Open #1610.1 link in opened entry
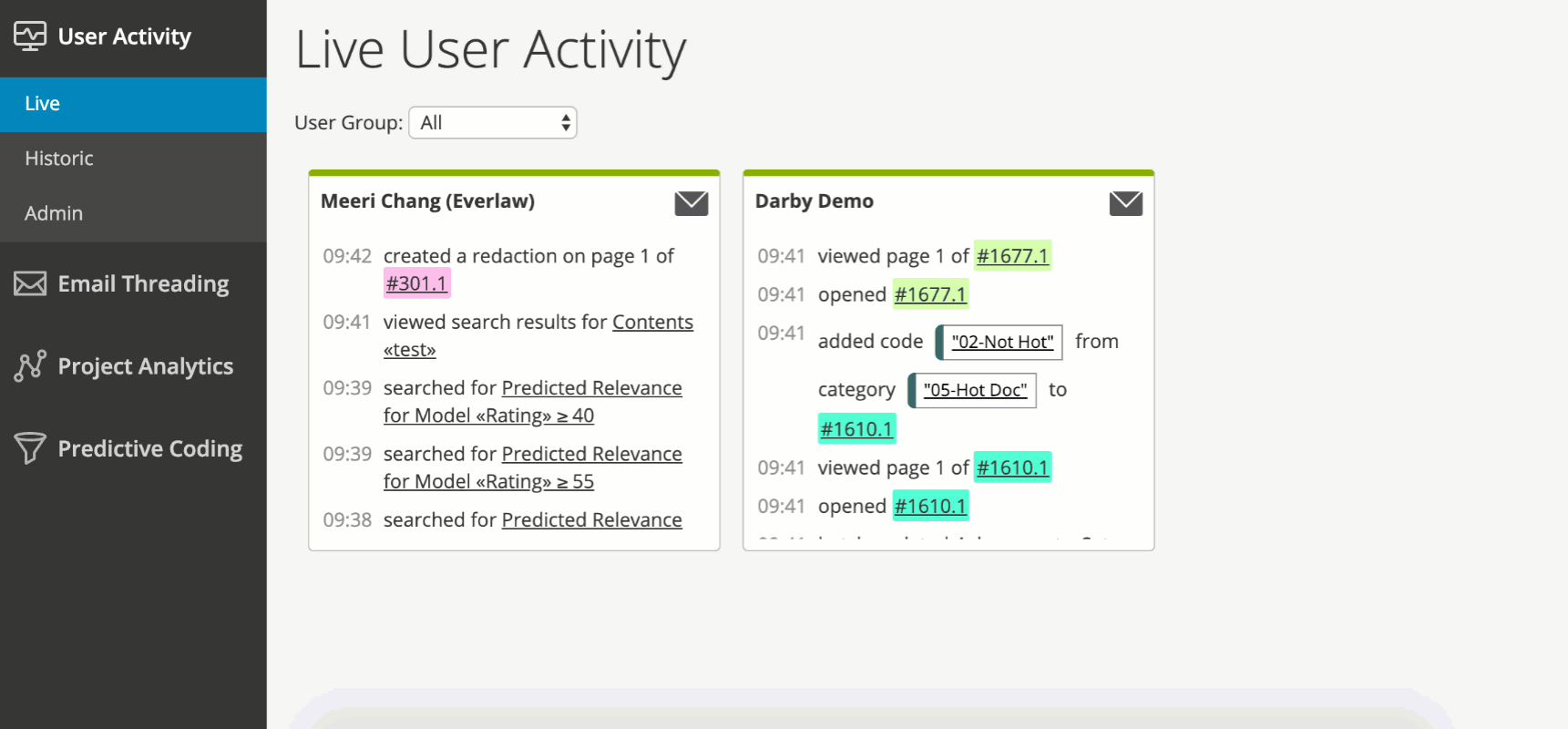The image size is (1568, 729). point(930,506)
